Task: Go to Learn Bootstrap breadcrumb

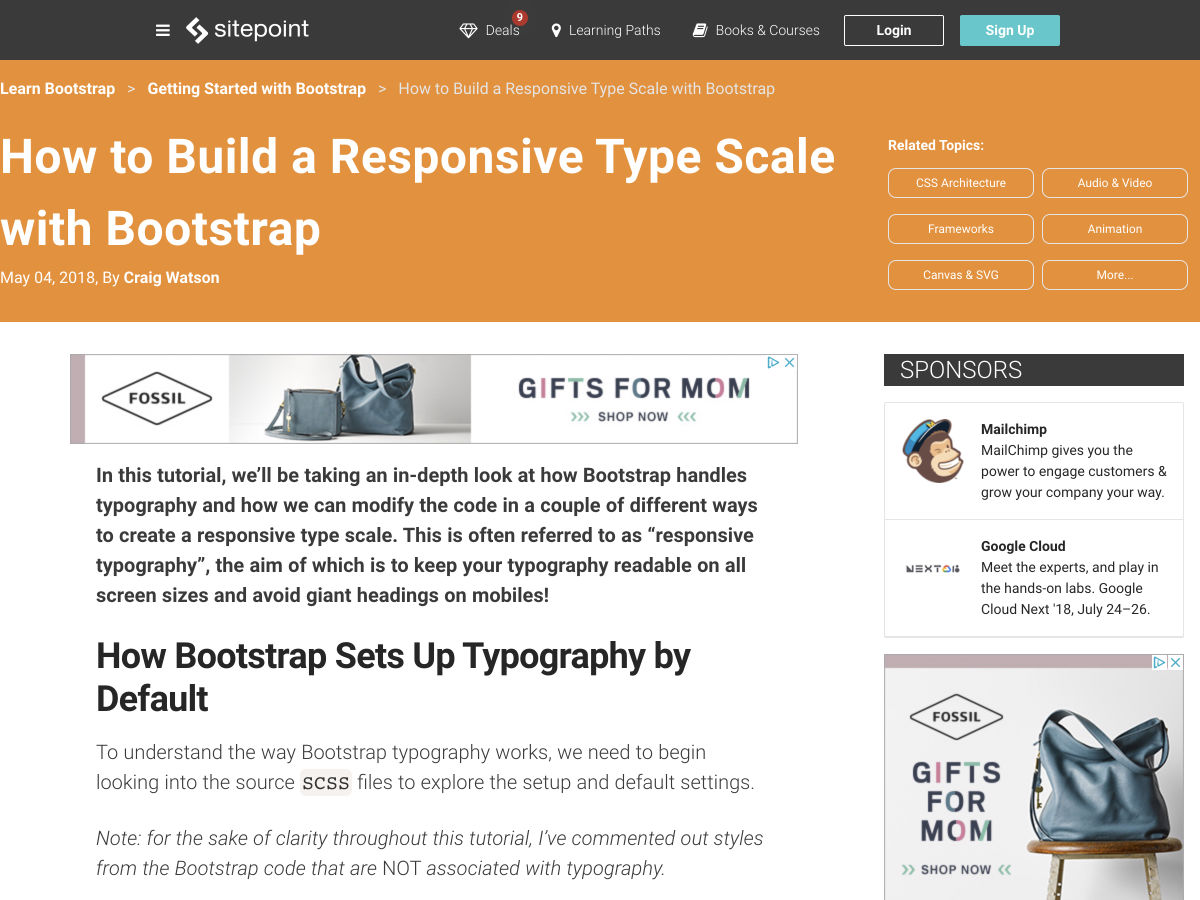Action: click(58, 89)
